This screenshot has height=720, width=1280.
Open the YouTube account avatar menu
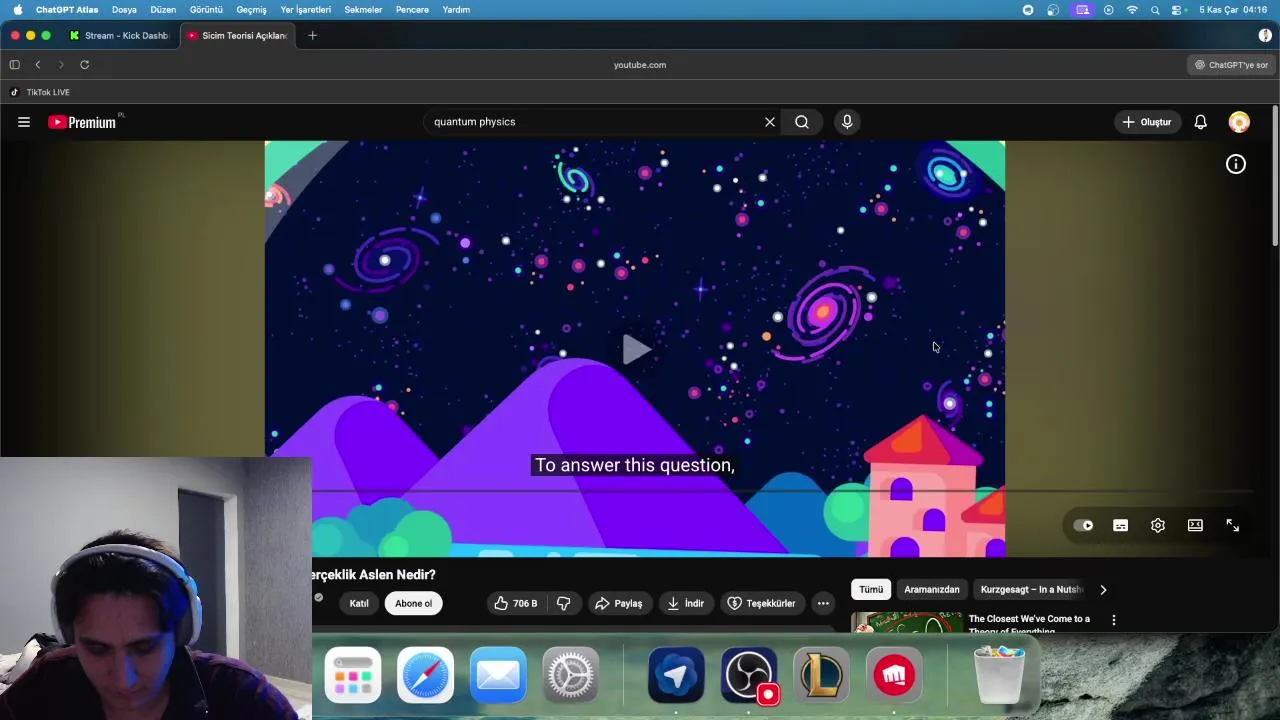pyautogui.click(x=1239, y=122)
